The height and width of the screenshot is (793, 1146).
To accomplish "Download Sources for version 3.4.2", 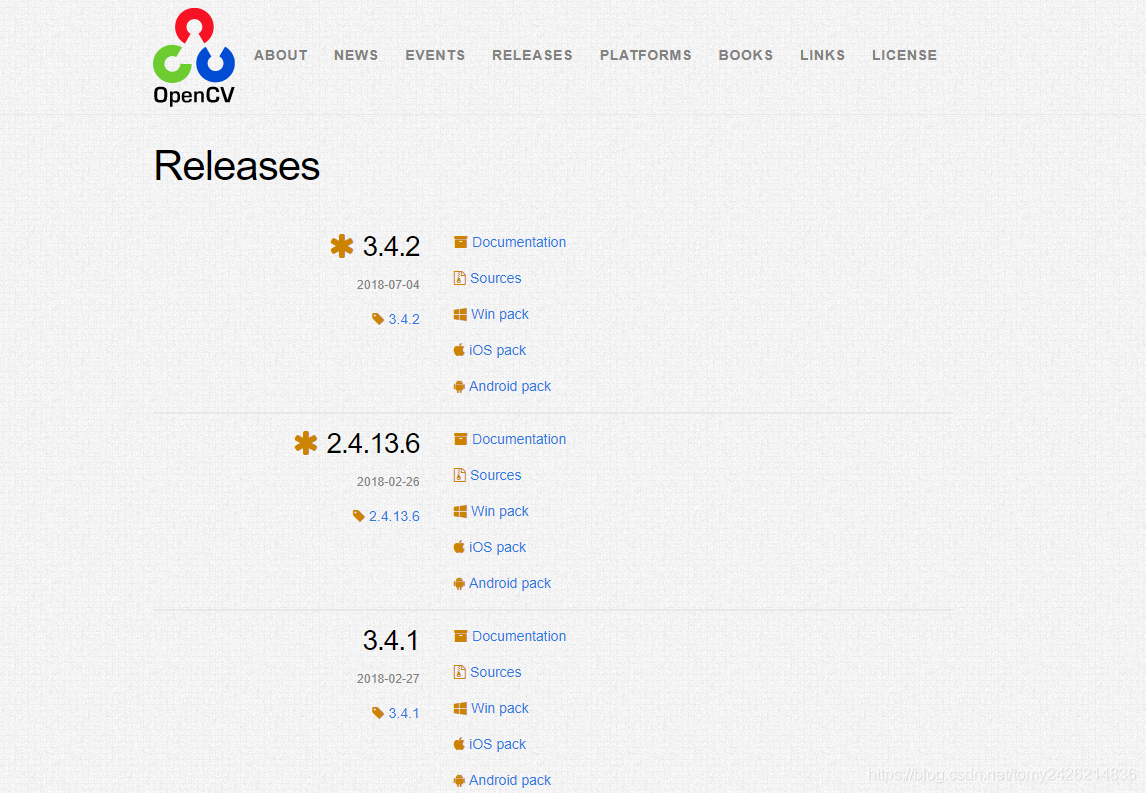I will click(496, 278).
